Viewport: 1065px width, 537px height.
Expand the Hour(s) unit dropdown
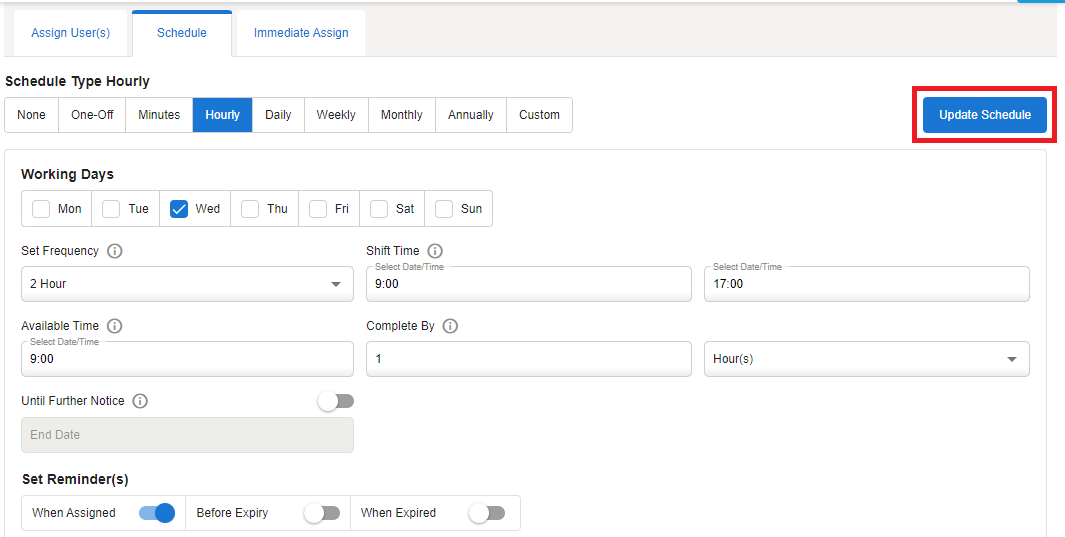click(x=866, y=359)
